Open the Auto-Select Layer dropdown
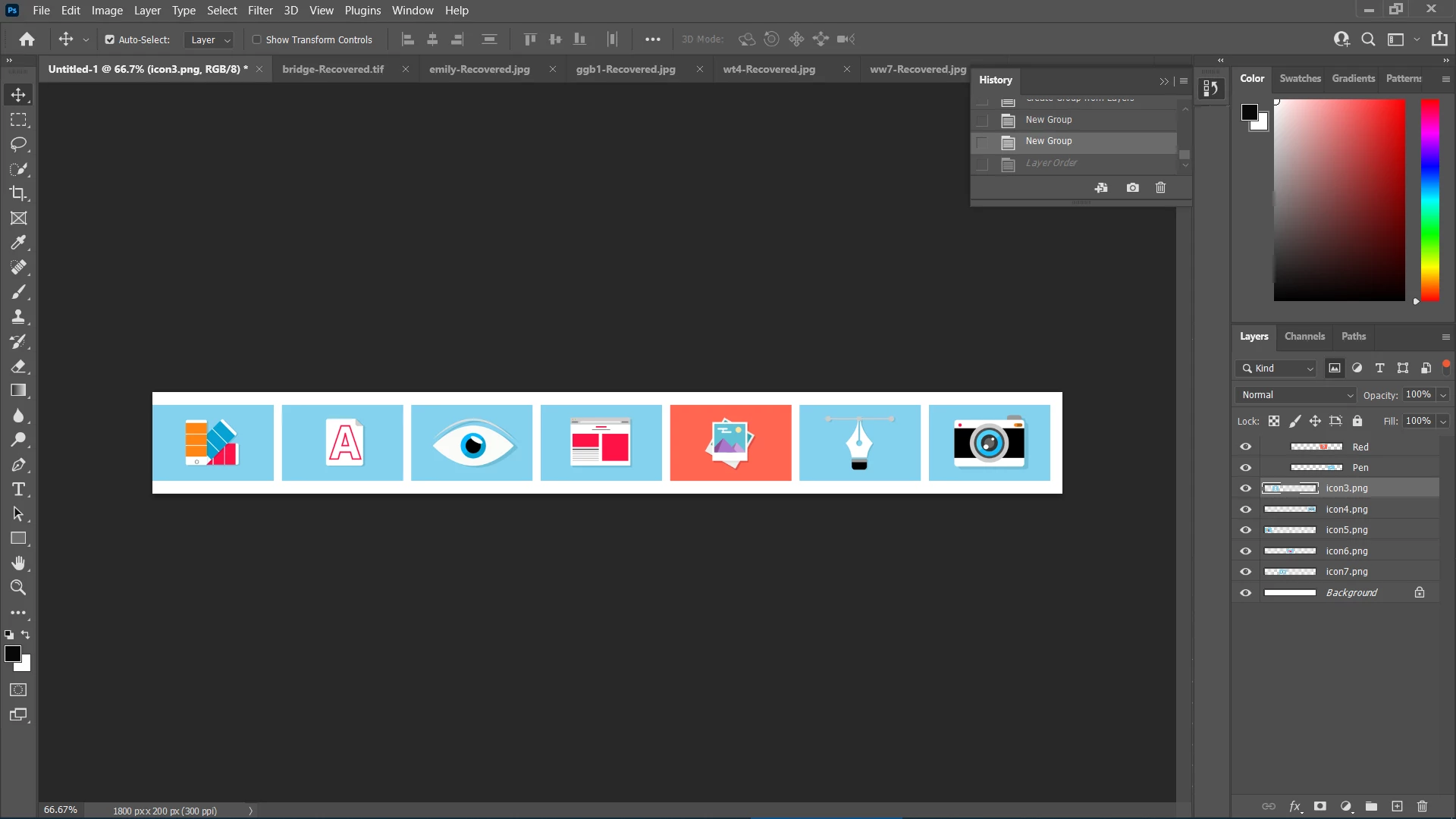The width and height of the screenshot is (1456, 819). pos(210,39)
